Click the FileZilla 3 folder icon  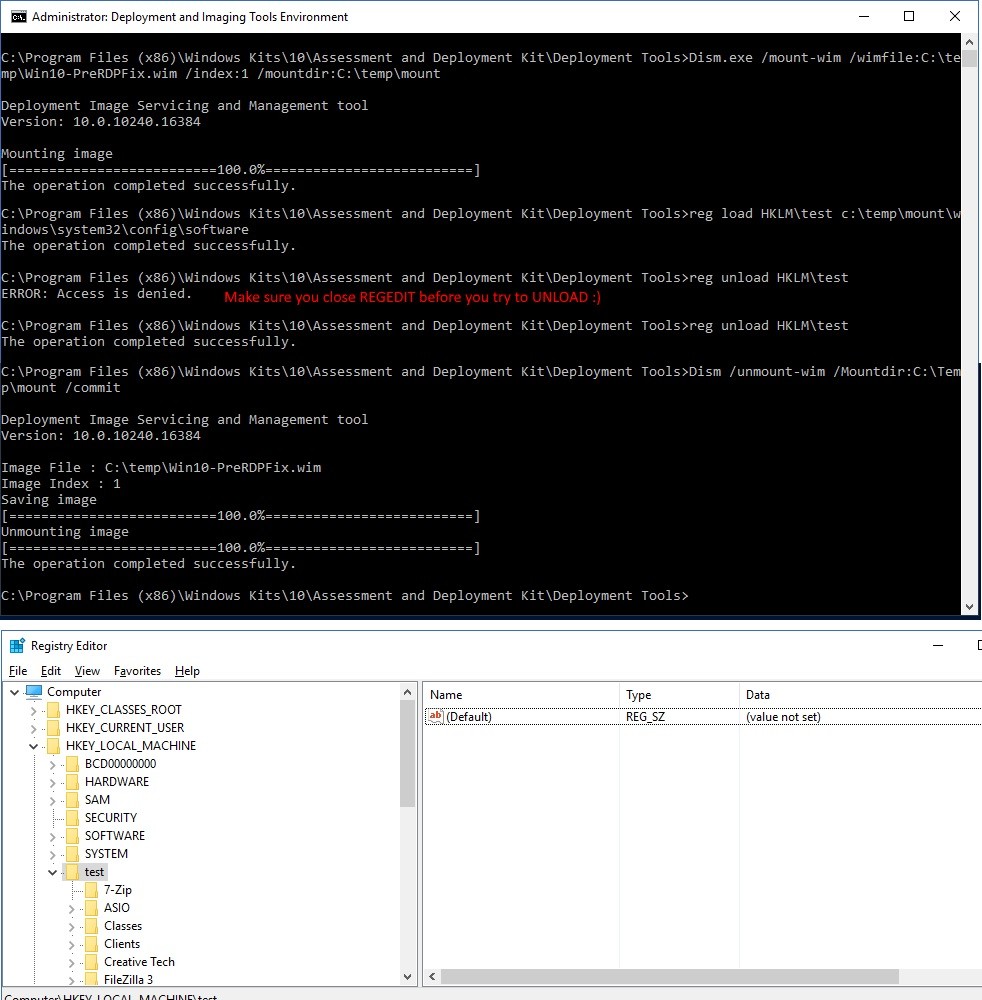[92, 980]
